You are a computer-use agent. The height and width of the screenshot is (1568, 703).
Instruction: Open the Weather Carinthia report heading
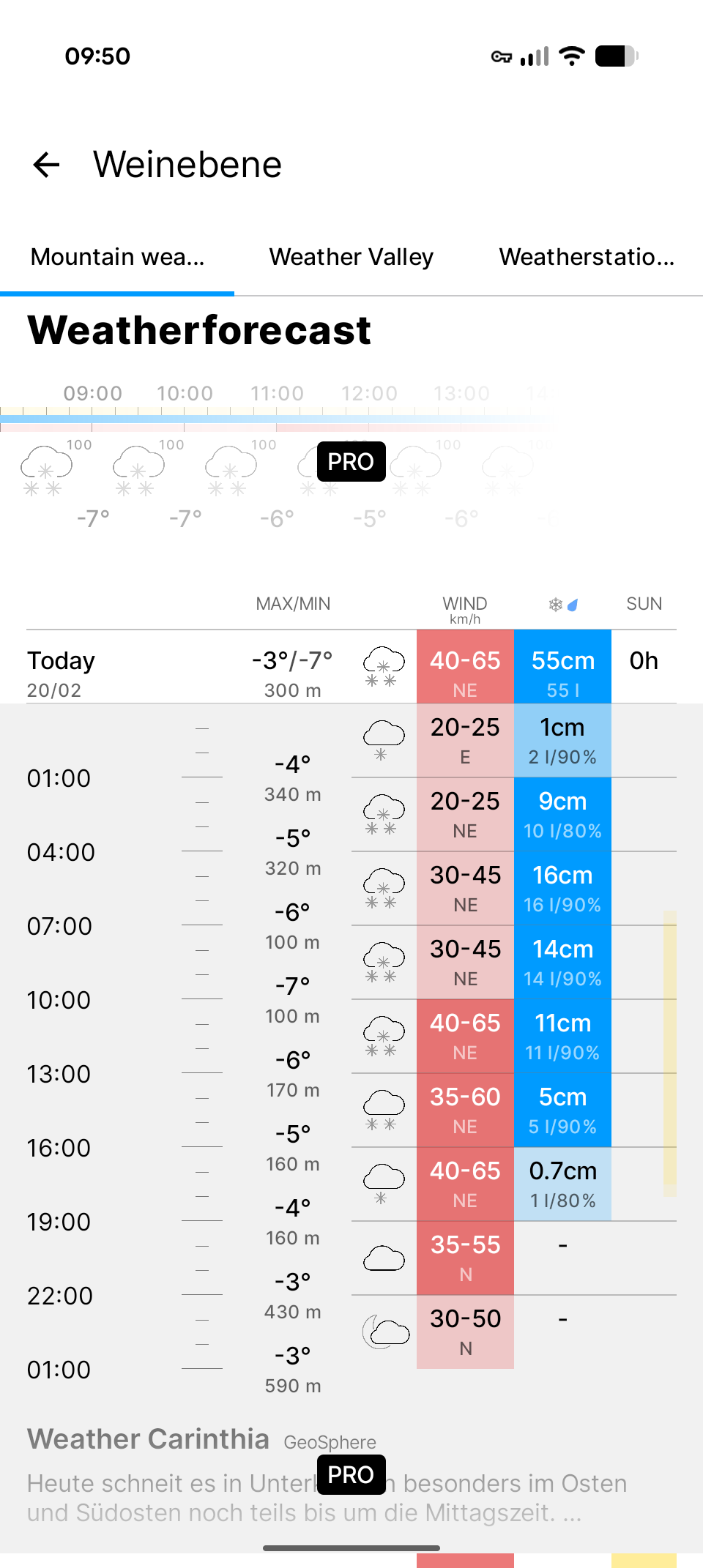(148, 1439)
